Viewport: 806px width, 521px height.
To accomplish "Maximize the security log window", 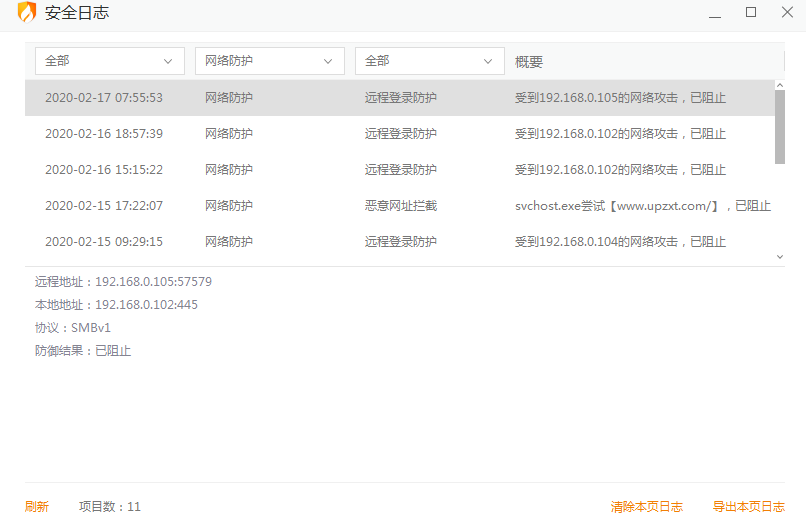I will [x=751, y=13].
